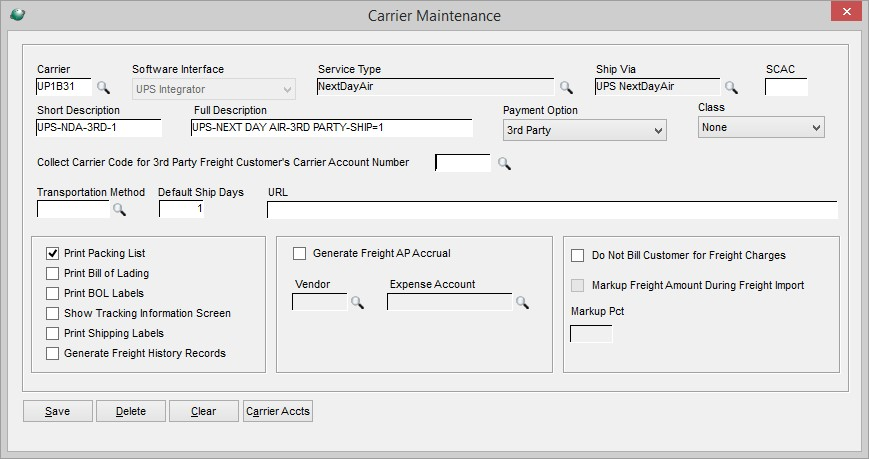Open the Expense Account lookup magnifier

522,302
